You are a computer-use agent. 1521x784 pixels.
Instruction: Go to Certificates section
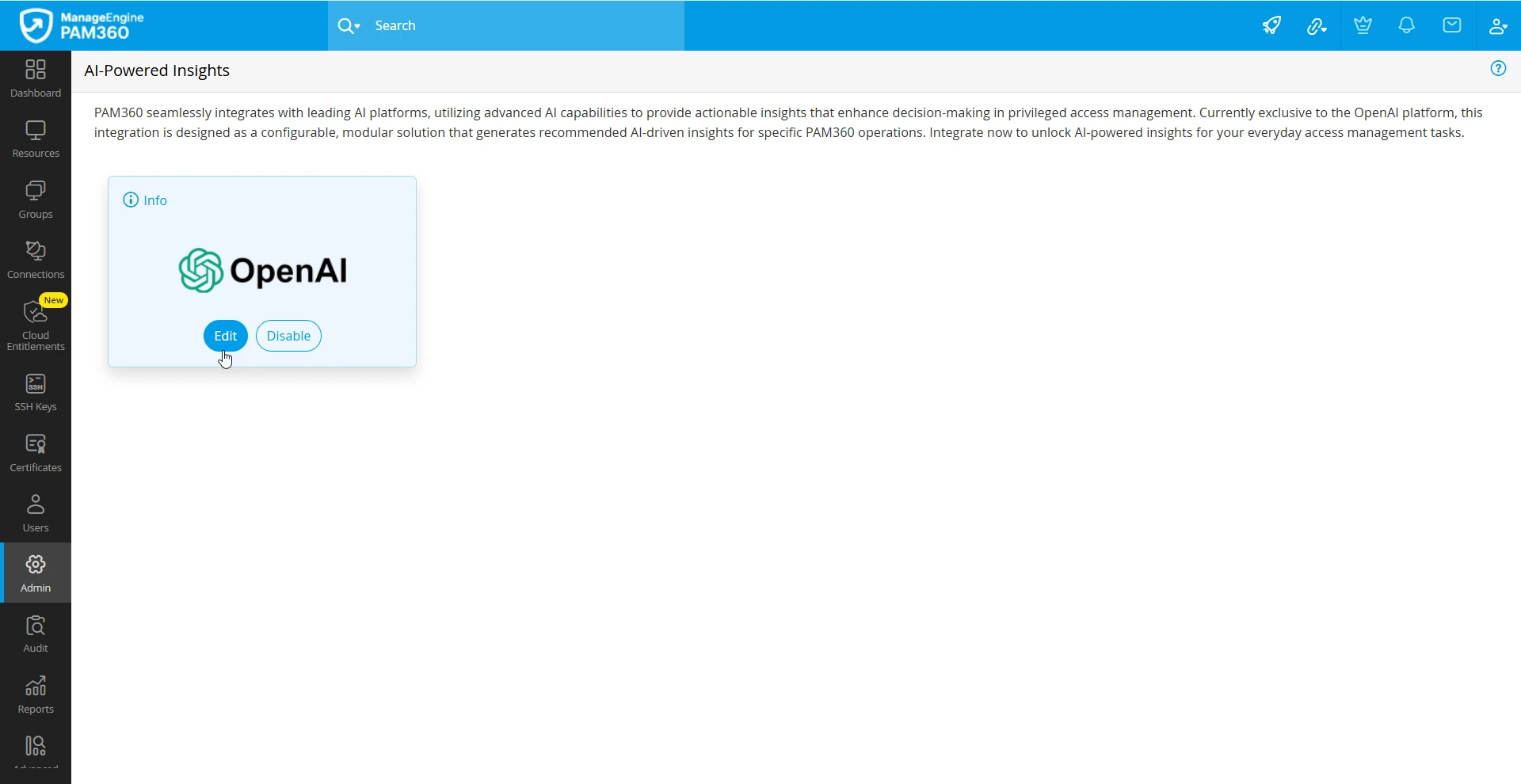point(36,454)
